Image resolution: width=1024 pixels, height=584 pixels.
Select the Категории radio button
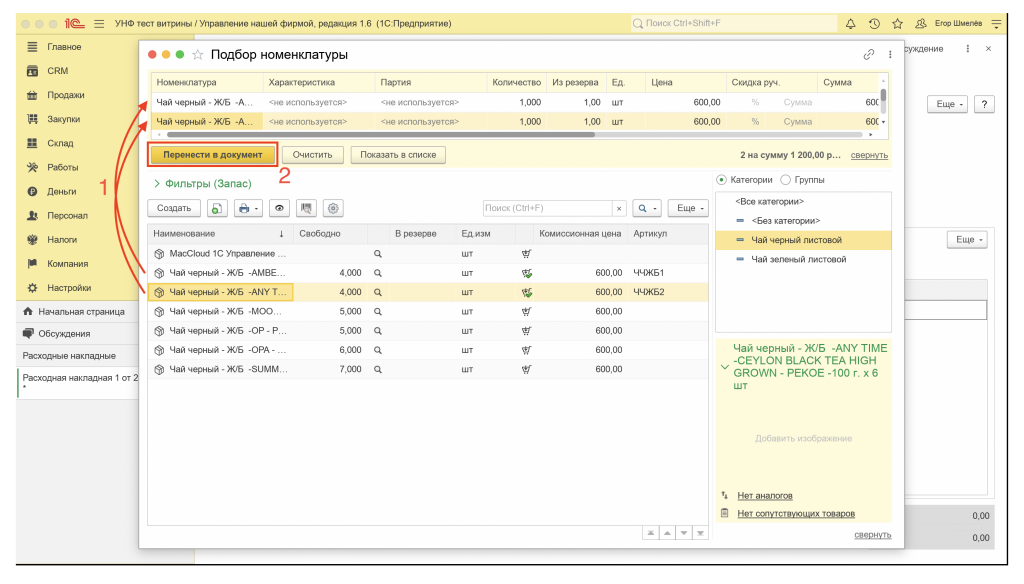722,180
